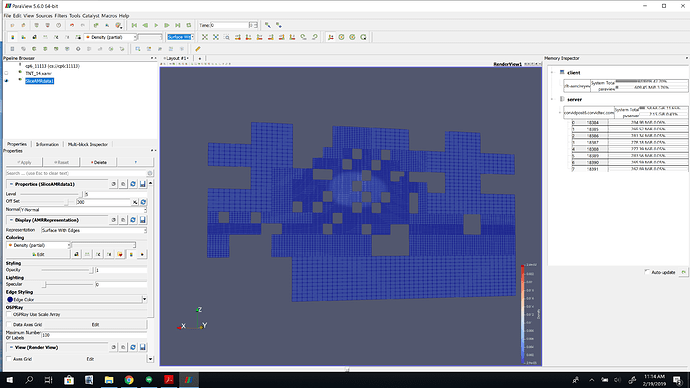
Task: Click the Play animation button
Action: pos(156,26)
